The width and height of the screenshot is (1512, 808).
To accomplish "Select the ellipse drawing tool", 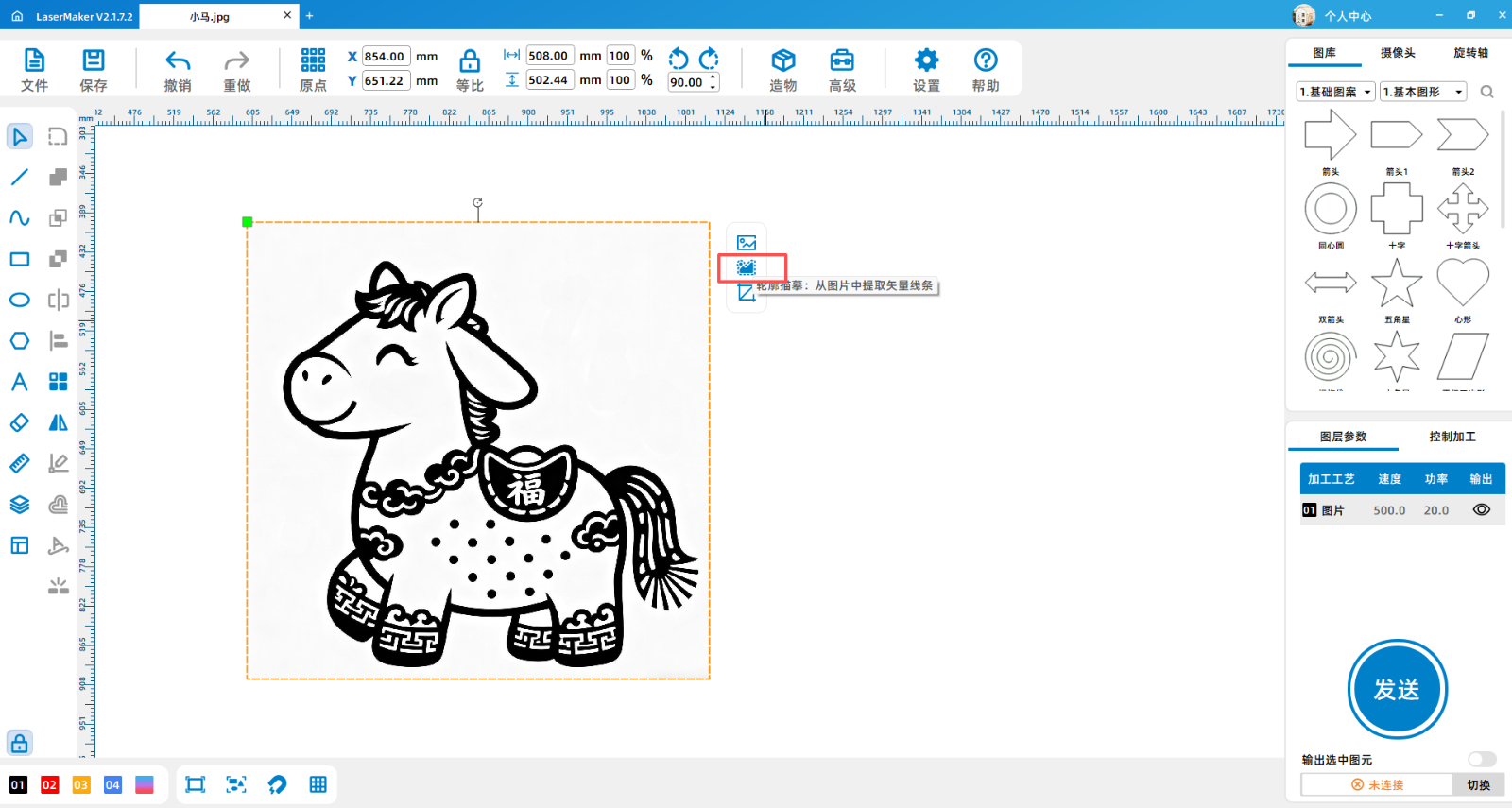I will point(19,300).
